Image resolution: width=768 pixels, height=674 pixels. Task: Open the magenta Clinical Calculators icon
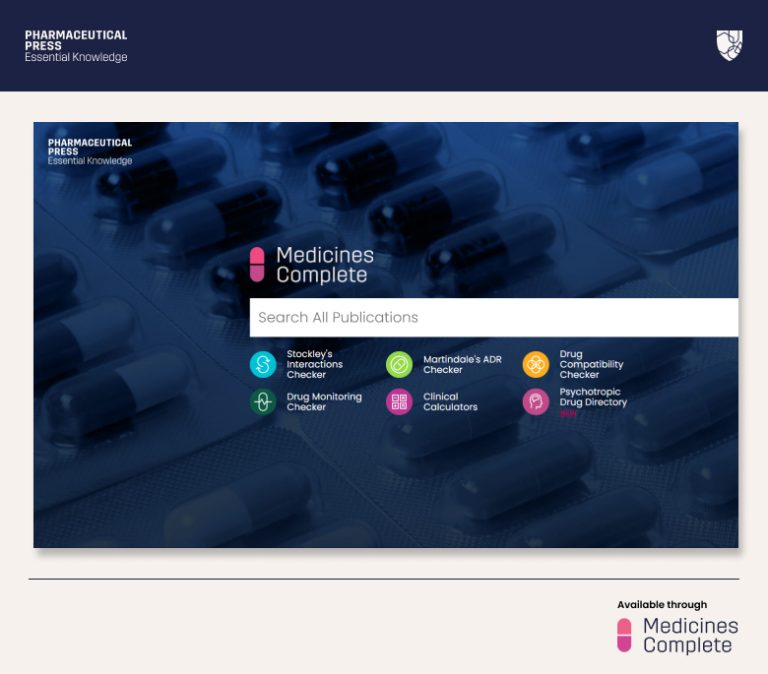(x=399, y=402)
